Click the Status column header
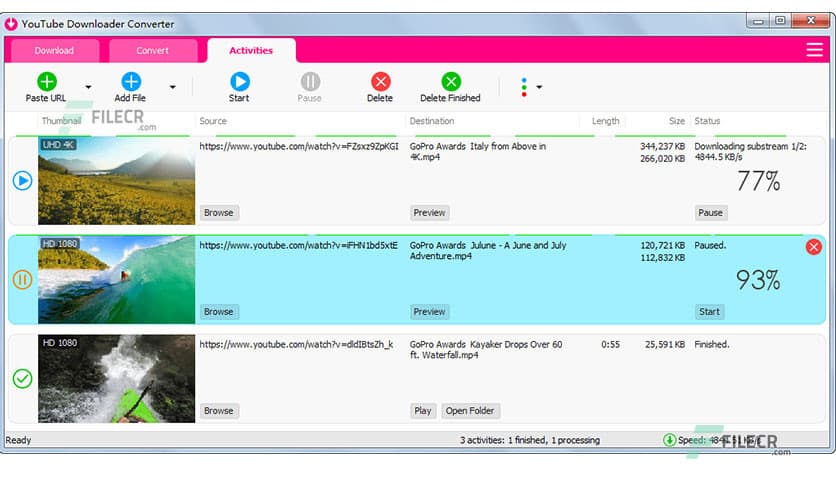This screenshot has width=836, height=484. point(707,121)
